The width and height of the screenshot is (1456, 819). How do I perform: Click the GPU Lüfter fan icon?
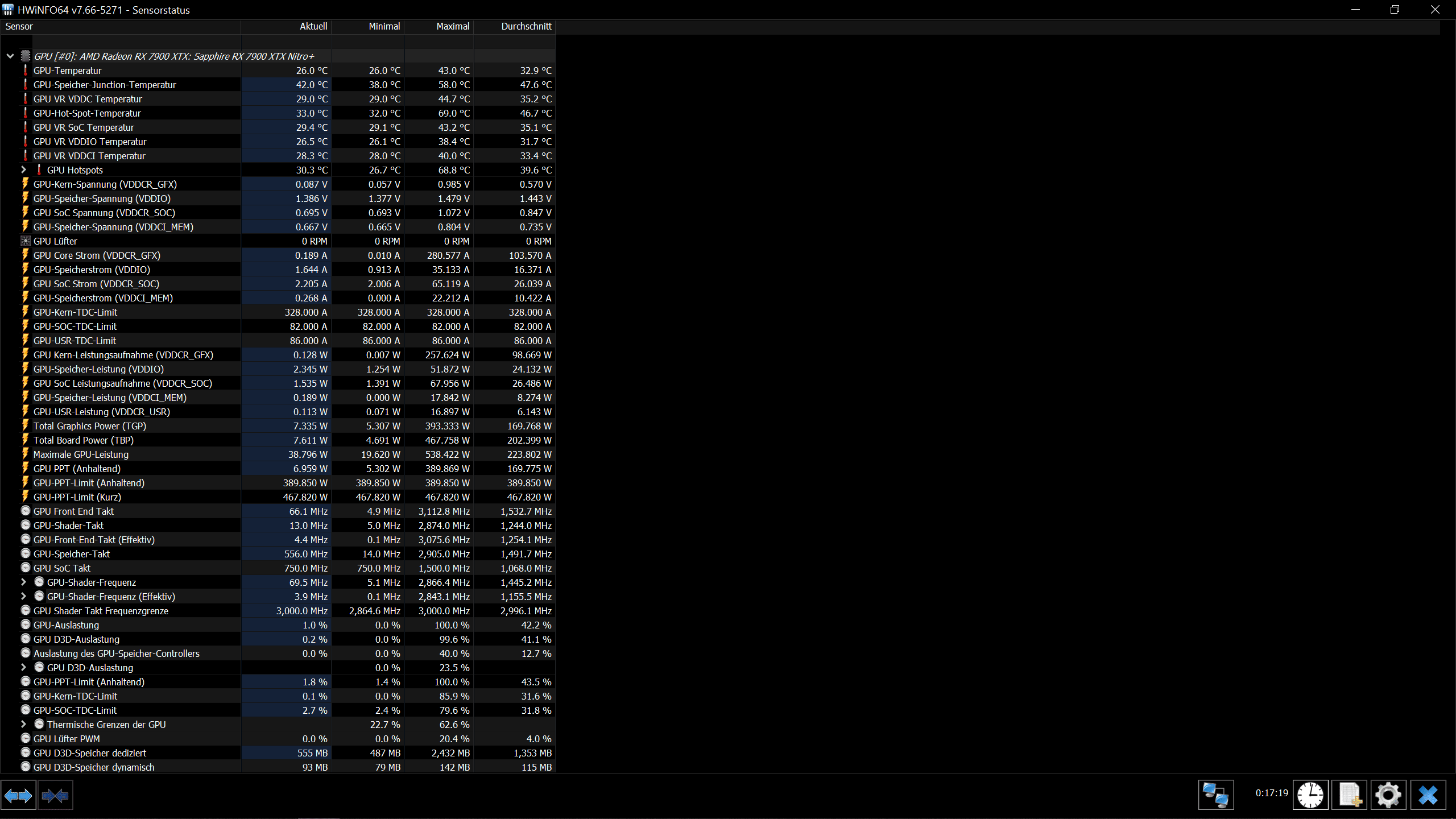(26, 241)
